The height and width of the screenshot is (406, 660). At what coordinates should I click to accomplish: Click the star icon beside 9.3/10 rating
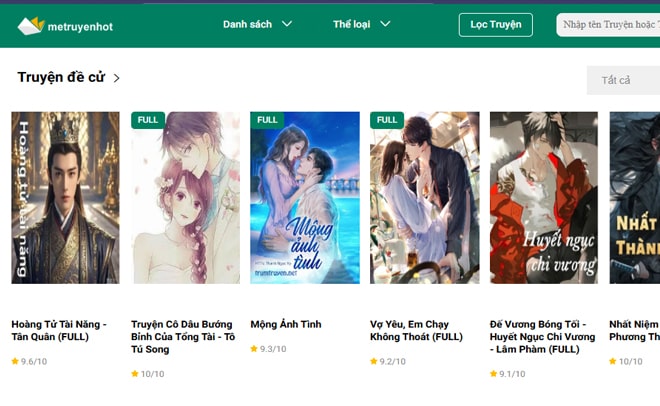pyautogui.click(x=254, y=349)
